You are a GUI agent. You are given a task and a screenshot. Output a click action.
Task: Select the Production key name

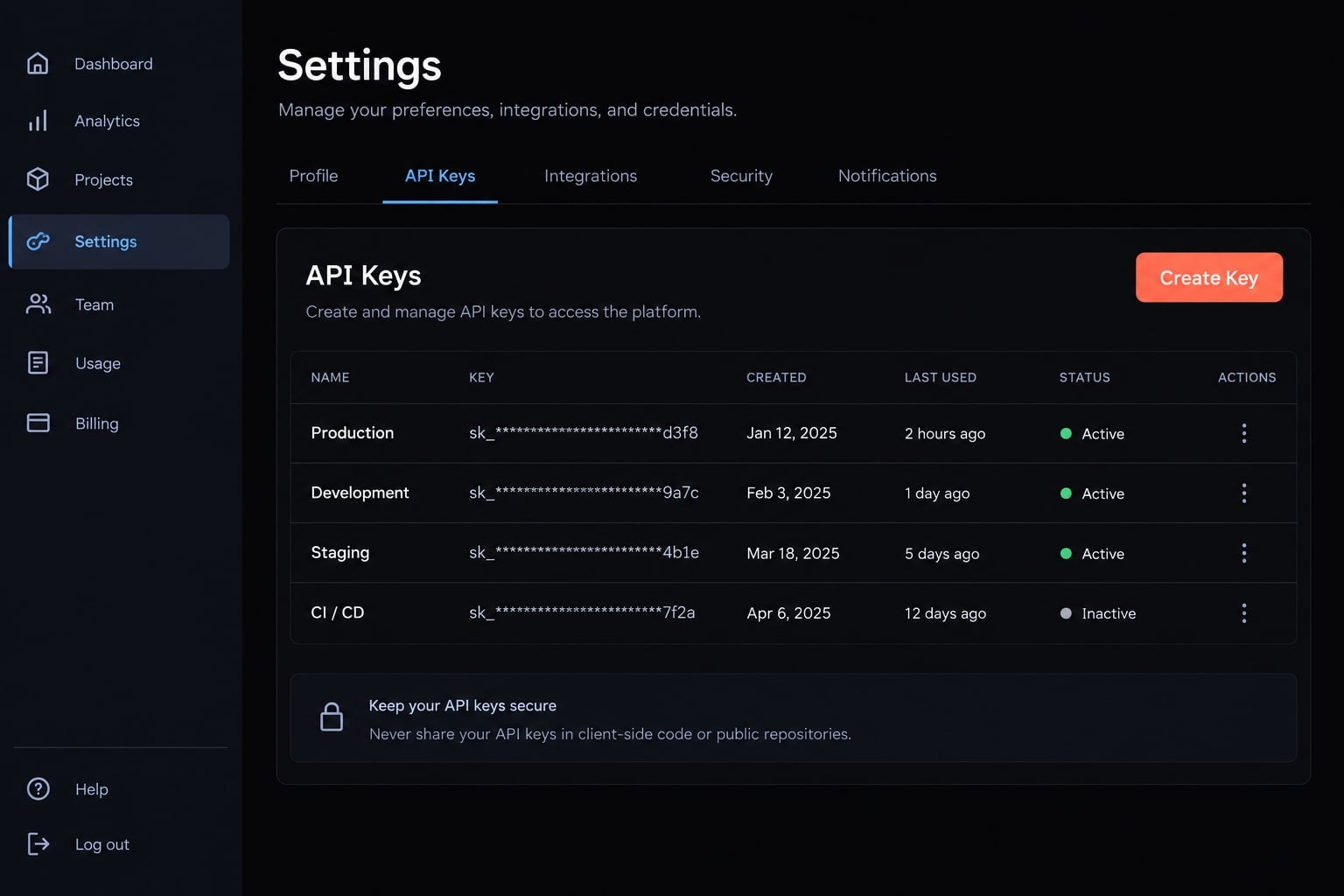[x=353, y=433]
